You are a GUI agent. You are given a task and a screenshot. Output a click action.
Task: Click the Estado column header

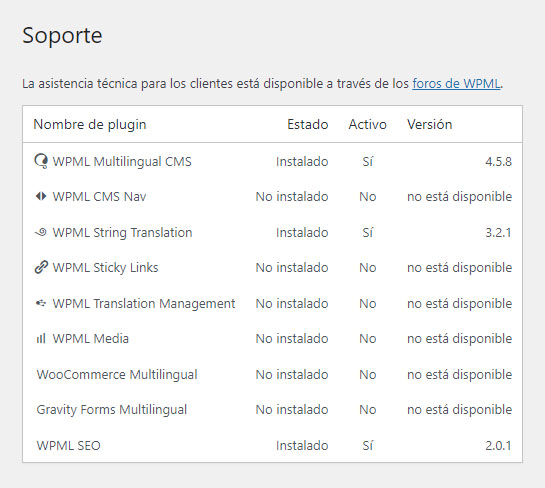coord(308,124)
